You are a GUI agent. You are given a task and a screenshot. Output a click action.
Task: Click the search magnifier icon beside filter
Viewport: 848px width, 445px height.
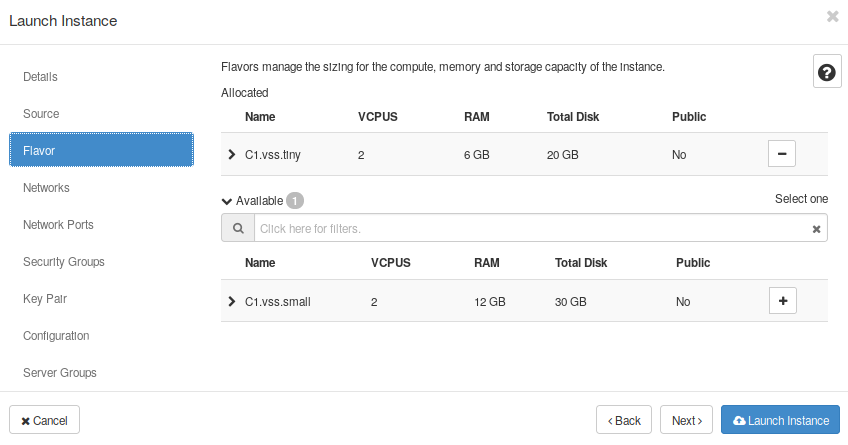coord(238,228)
